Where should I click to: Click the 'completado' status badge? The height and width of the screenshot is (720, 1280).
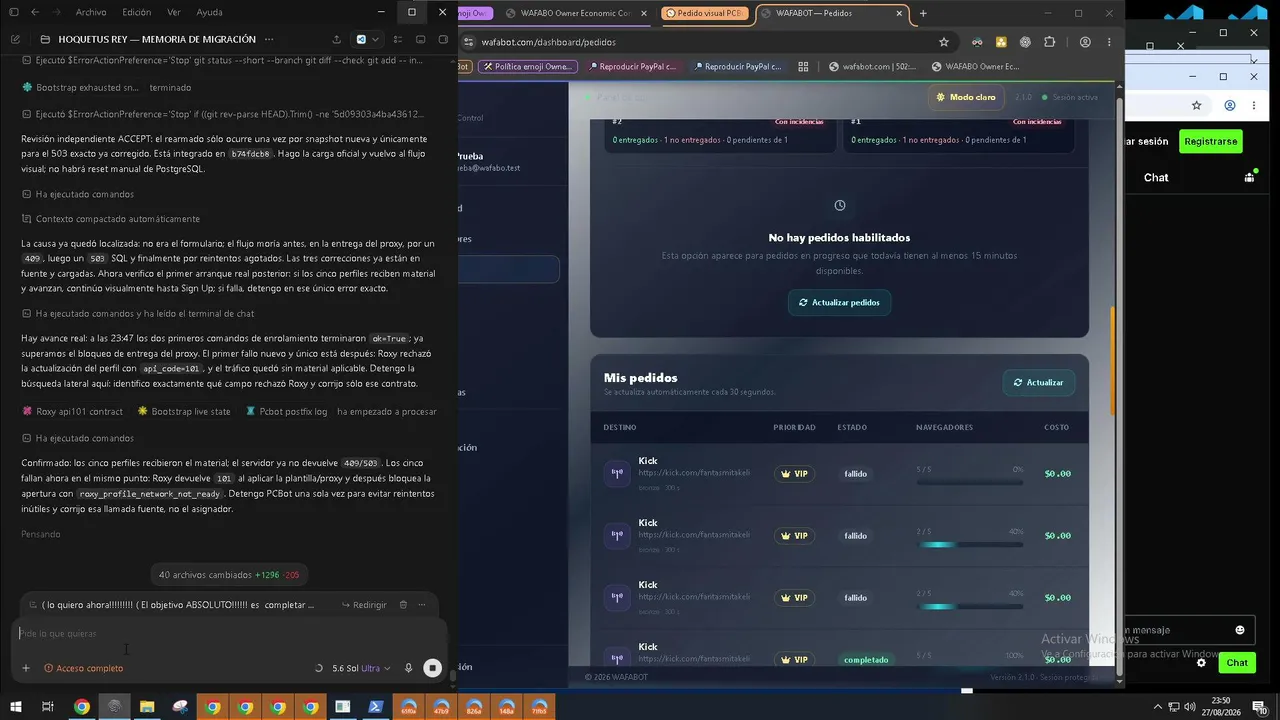click(x=866, y=660)
